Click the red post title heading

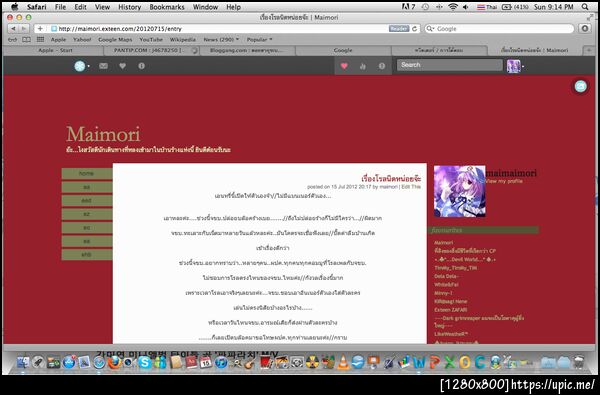[x=391, y=178]
